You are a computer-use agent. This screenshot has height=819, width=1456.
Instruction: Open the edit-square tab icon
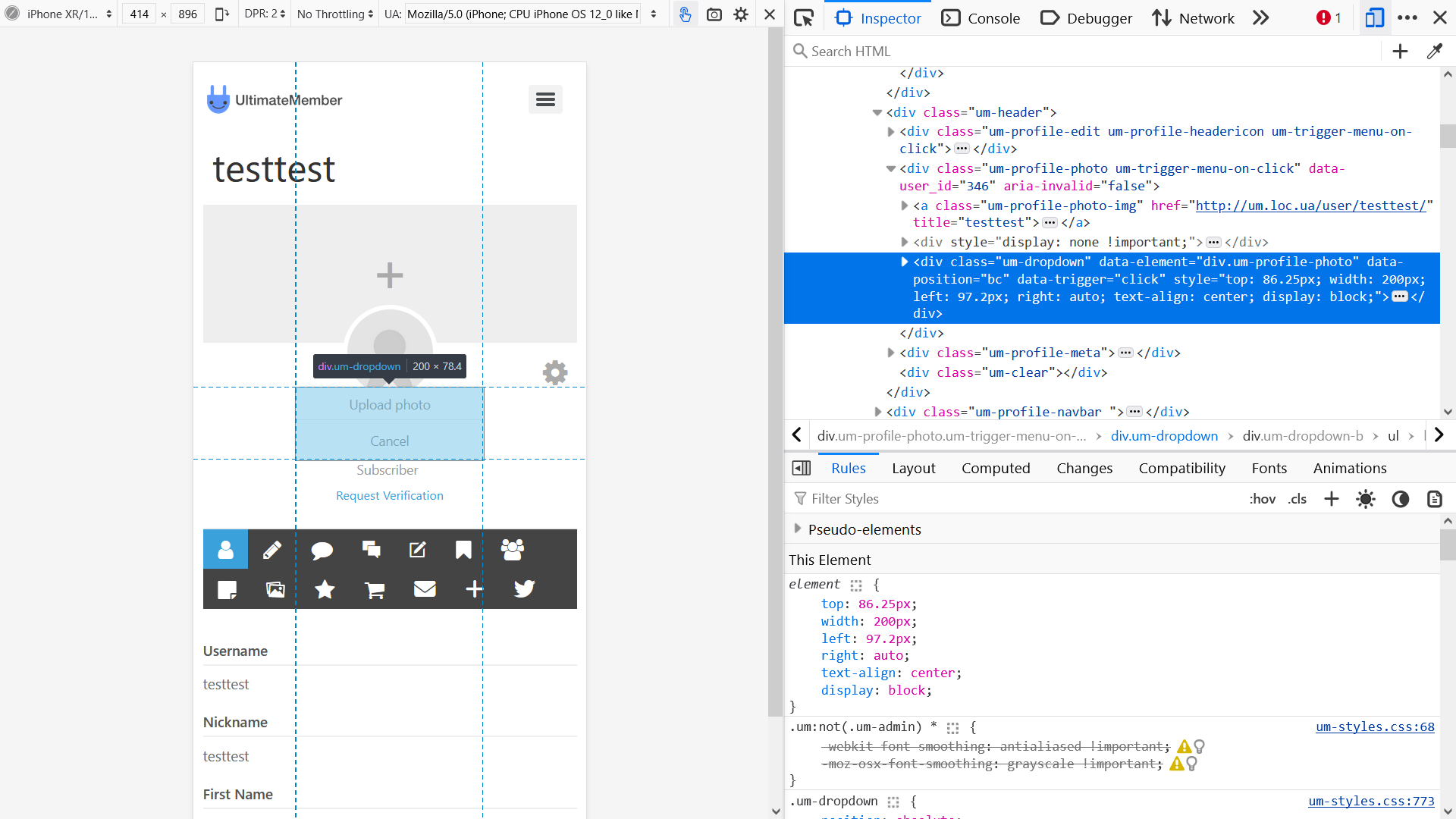click(x=418, y=550)
